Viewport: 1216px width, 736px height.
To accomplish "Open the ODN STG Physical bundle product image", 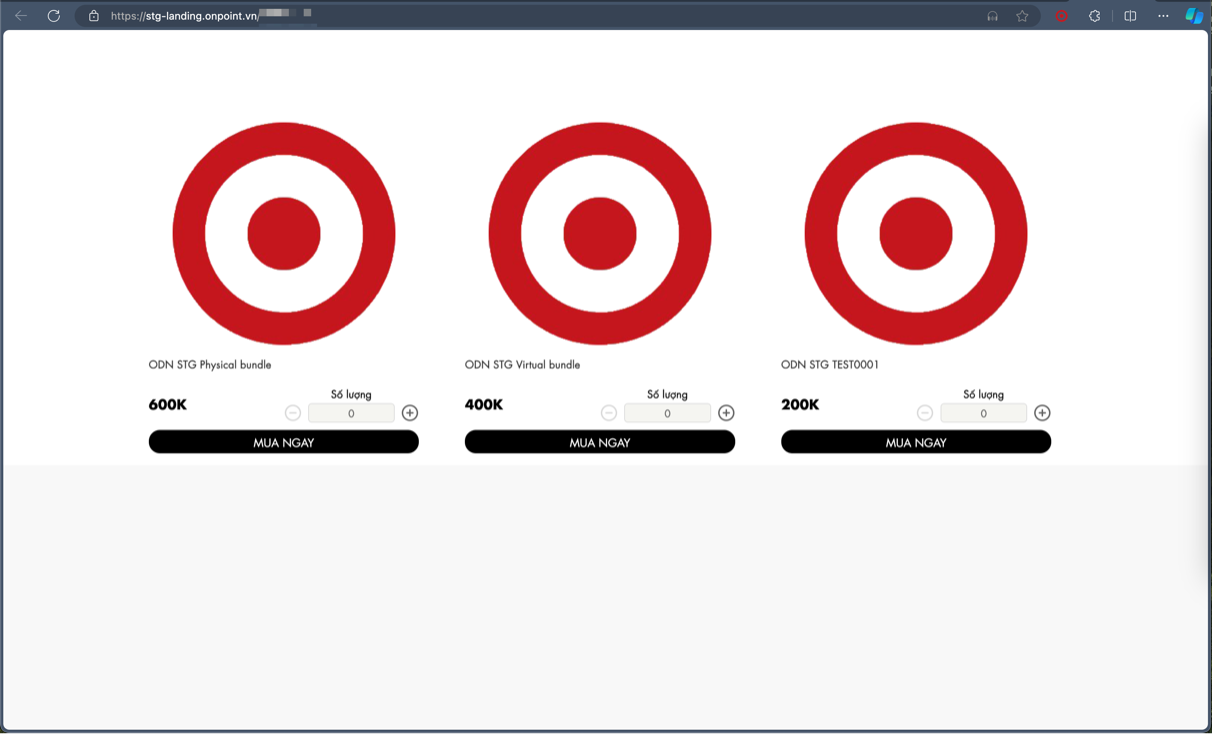I will (284, 234).
